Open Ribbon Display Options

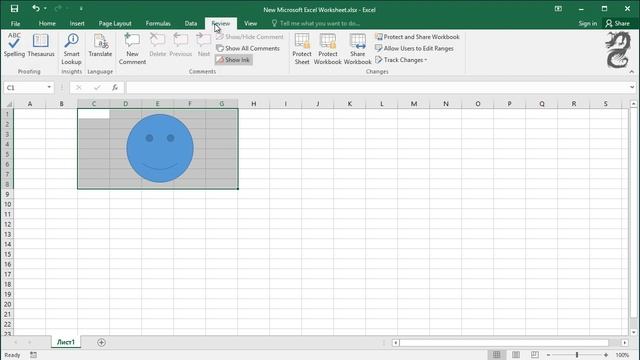[558, 9]
